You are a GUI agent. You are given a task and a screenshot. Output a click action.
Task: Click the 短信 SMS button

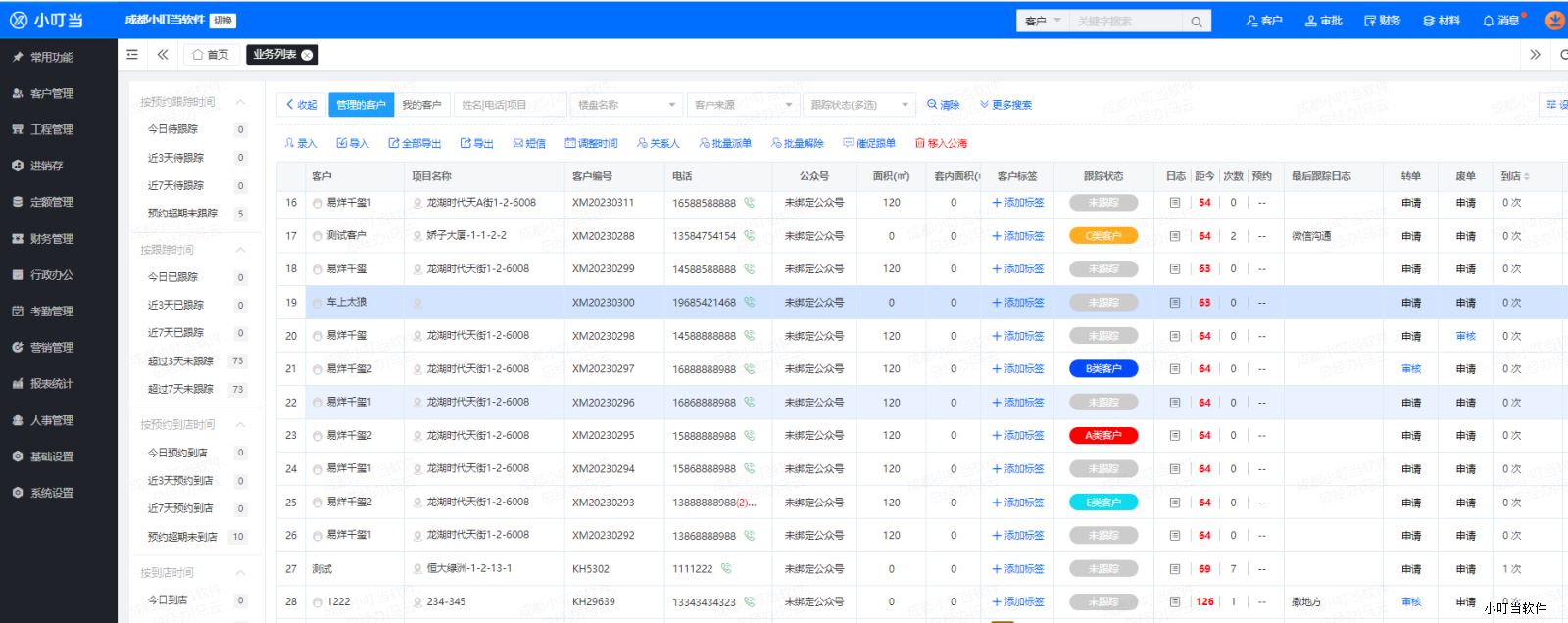coord(529,143)
